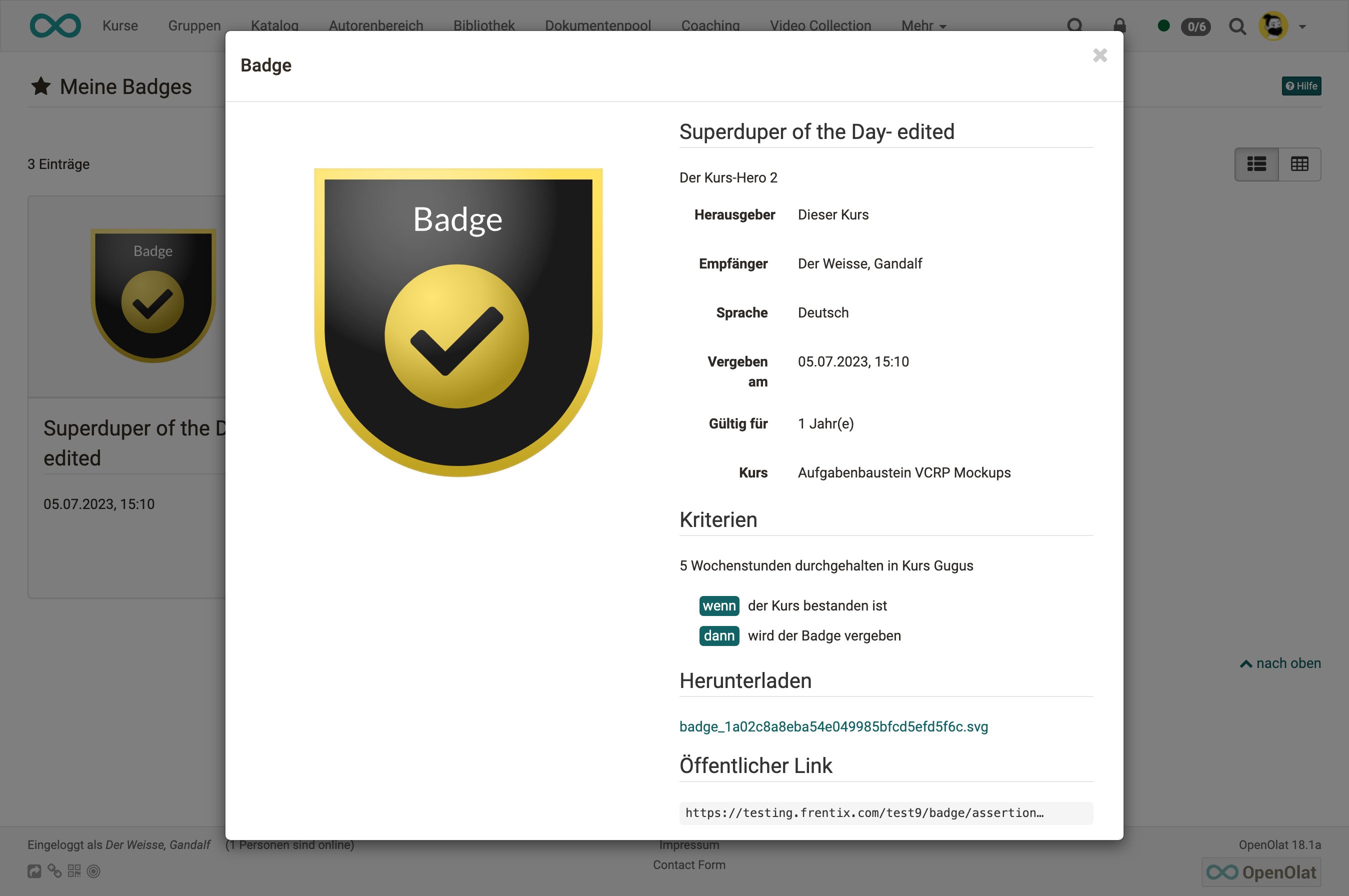The height and width of the screenshot is (896, 1349).
Task: Click the wenn criteria tag
Action: (719, 605)
